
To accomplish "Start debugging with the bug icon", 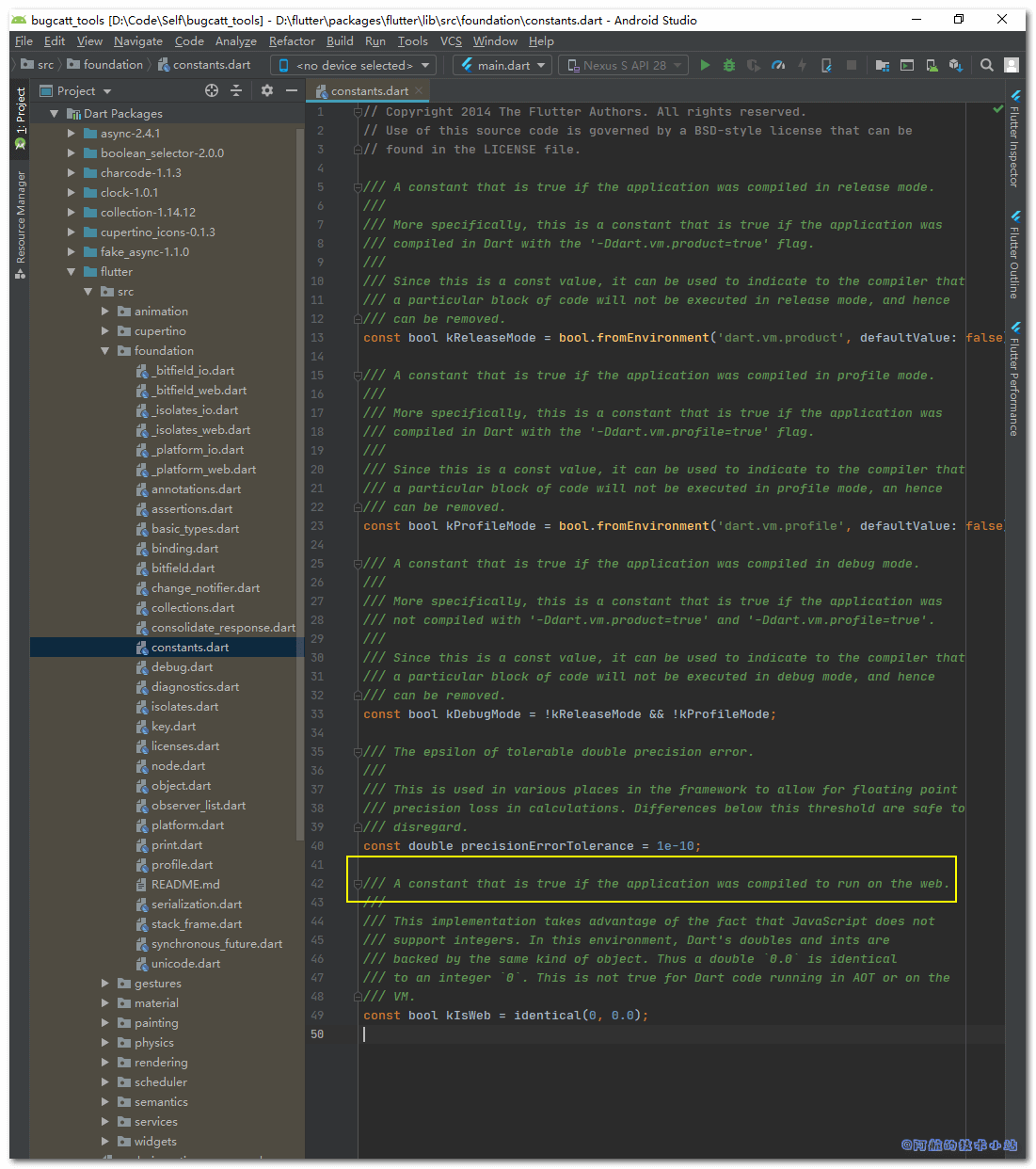I will click(729, 65).
